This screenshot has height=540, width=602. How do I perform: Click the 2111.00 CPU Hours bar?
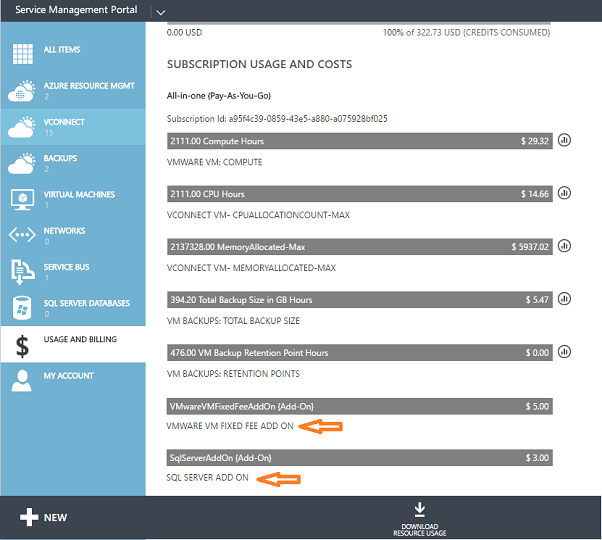[x=360, y=194]
